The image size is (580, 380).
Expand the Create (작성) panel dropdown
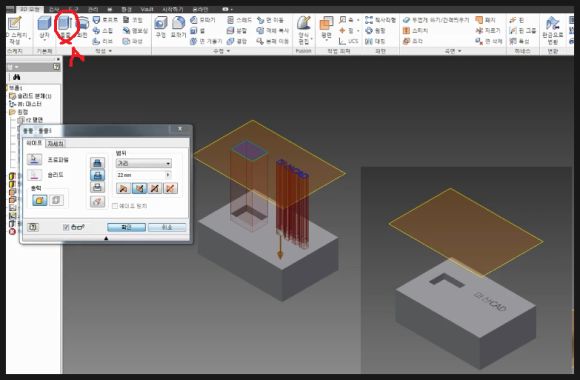pos(110,51)
